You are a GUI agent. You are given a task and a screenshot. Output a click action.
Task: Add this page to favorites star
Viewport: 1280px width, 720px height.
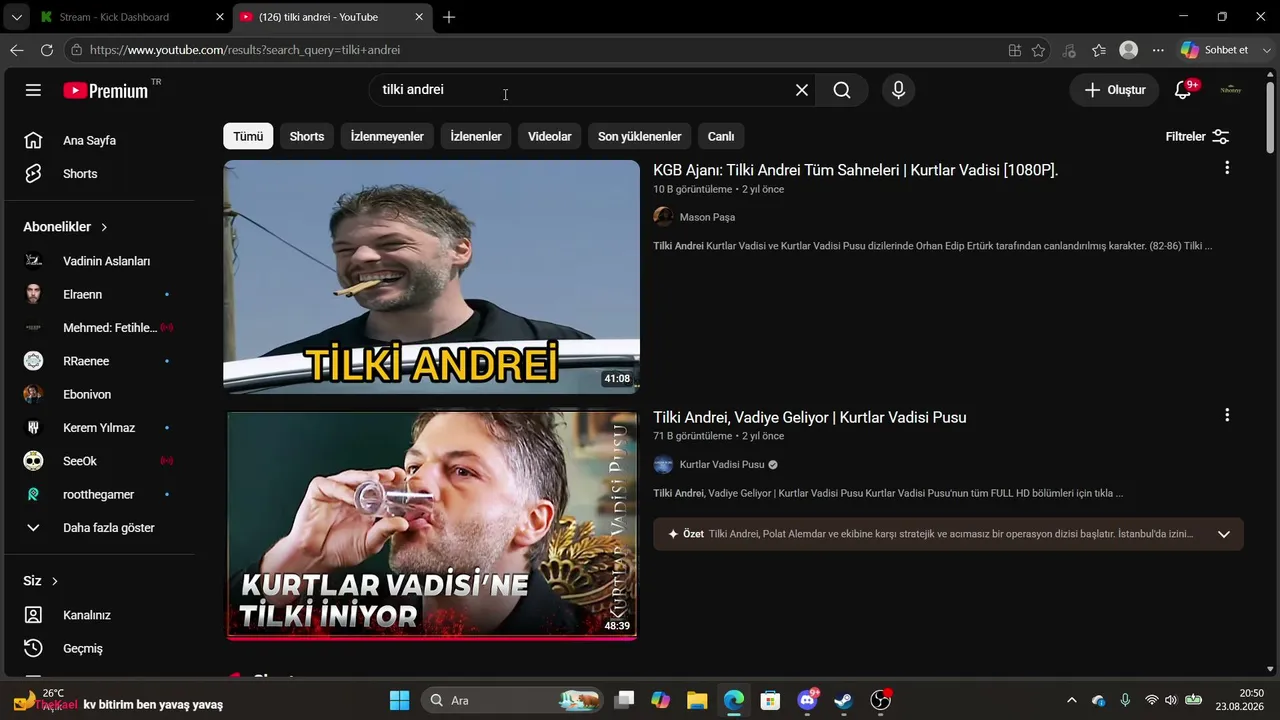[1039, 50]
